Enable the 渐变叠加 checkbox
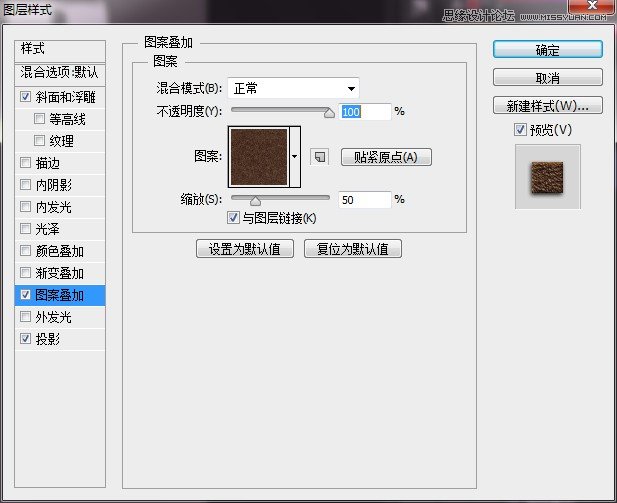The image size is (617, 503). point(26,272)
